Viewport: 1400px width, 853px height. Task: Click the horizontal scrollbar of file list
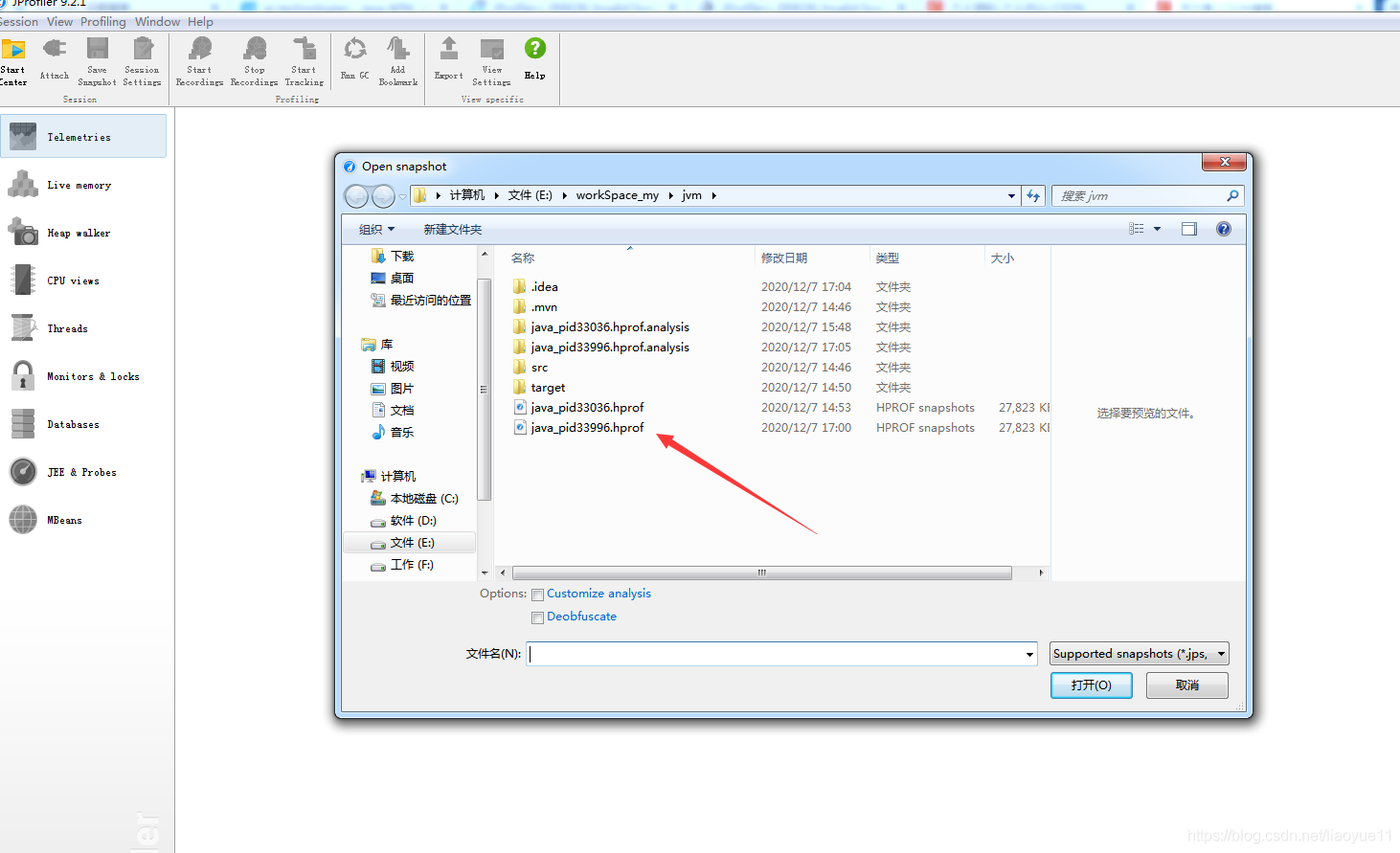[762, 573]
